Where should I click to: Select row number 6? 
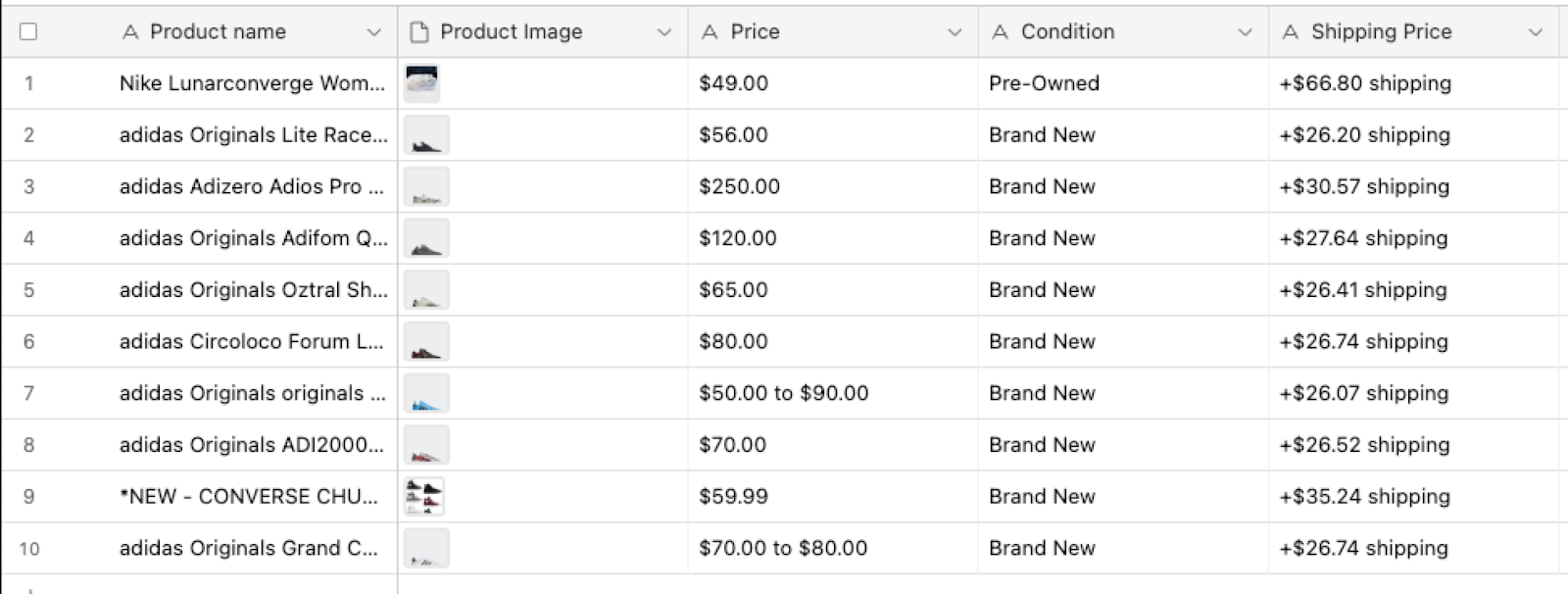(x=28, y=342)
